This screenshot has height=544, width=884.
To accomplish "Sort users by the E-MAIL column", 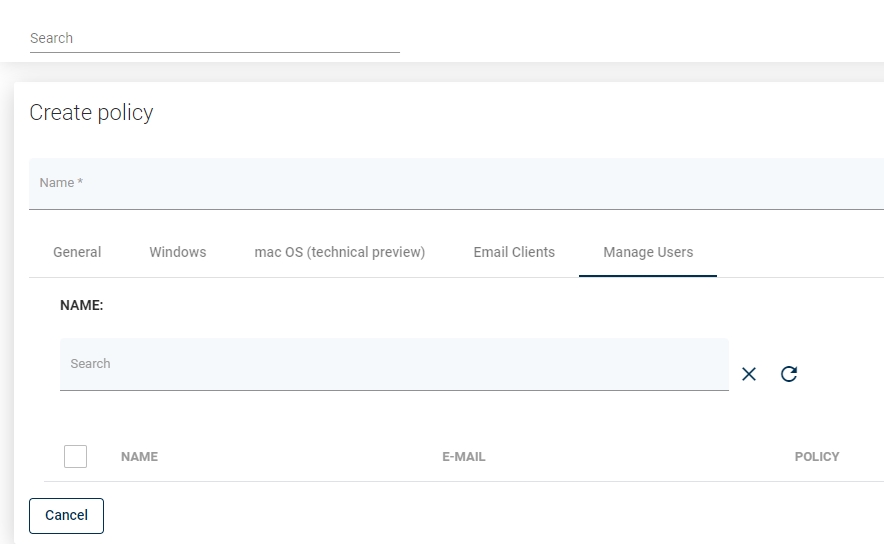I will click(463, 457).
